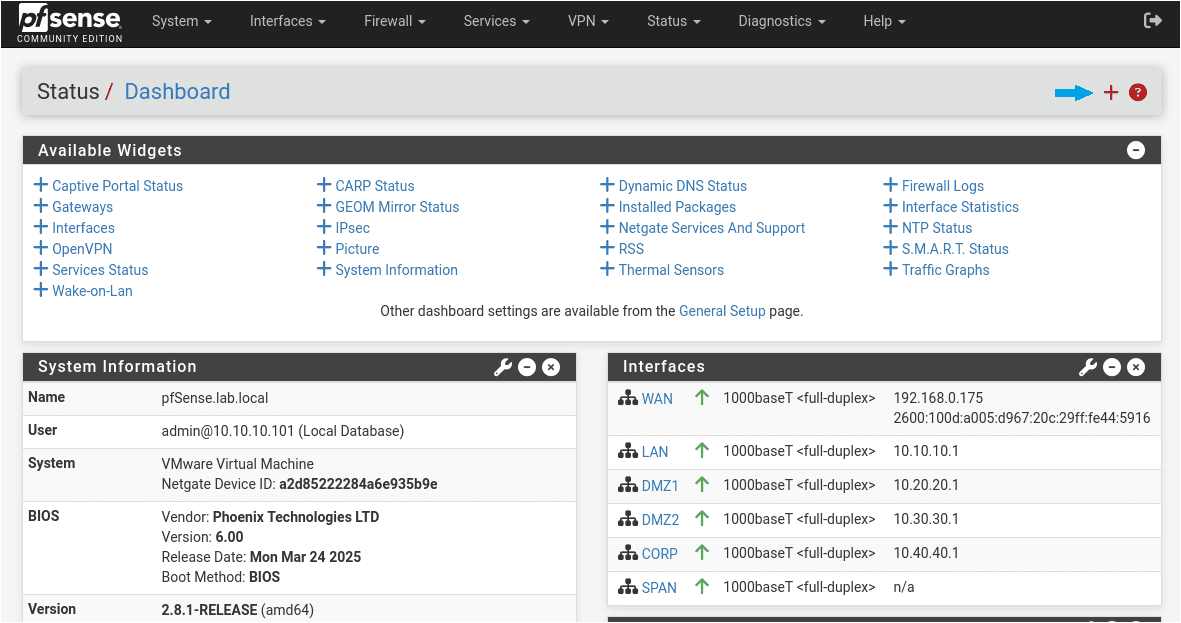This screenshot has width=1181, height=623.
Task: Add the Services Status widget
Action: coord(91,270)
